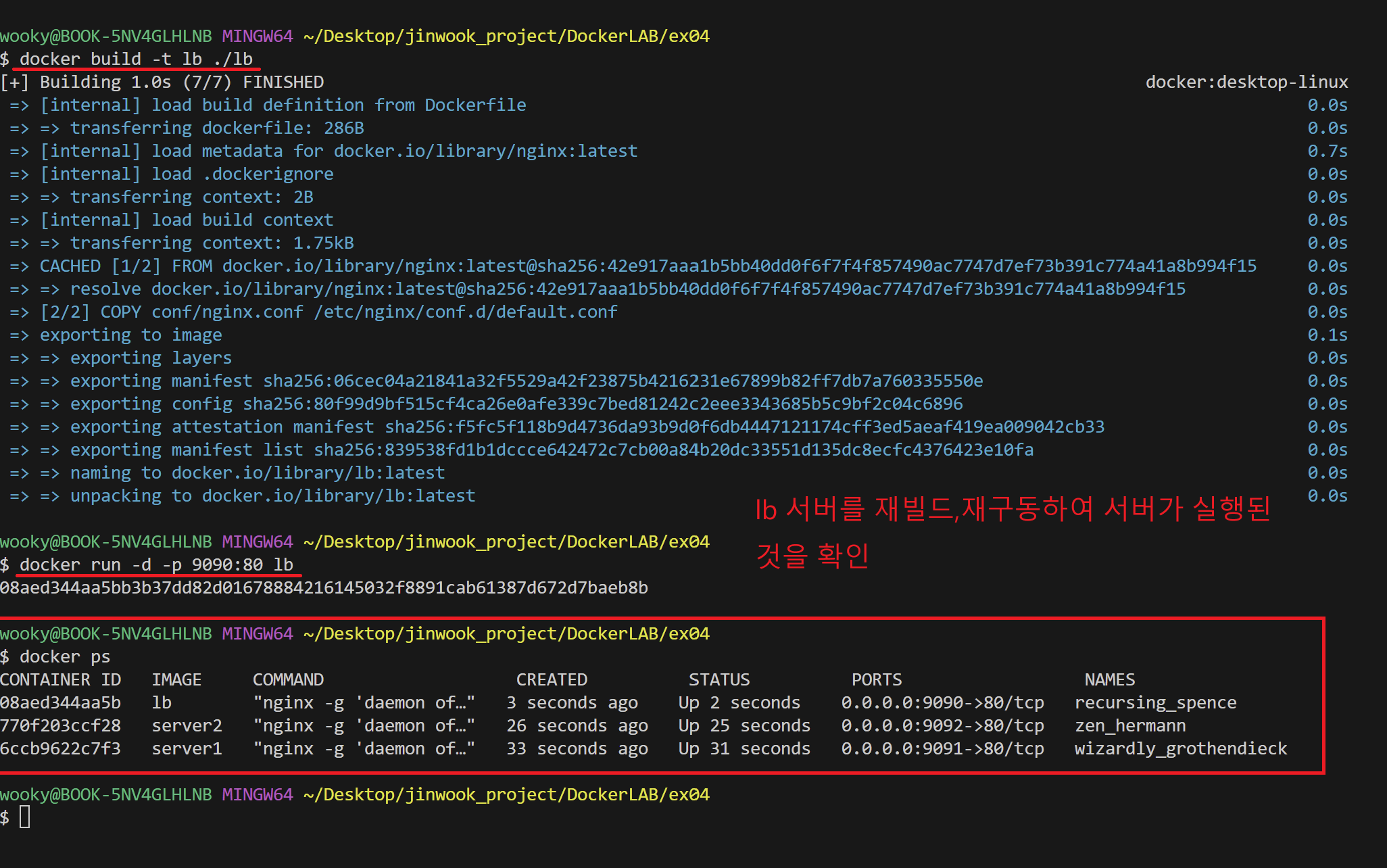Viewport: 1387px width, 868px height.
Task: Click the server1 image name
Action: pyautogui.click(x=187, y=748)
